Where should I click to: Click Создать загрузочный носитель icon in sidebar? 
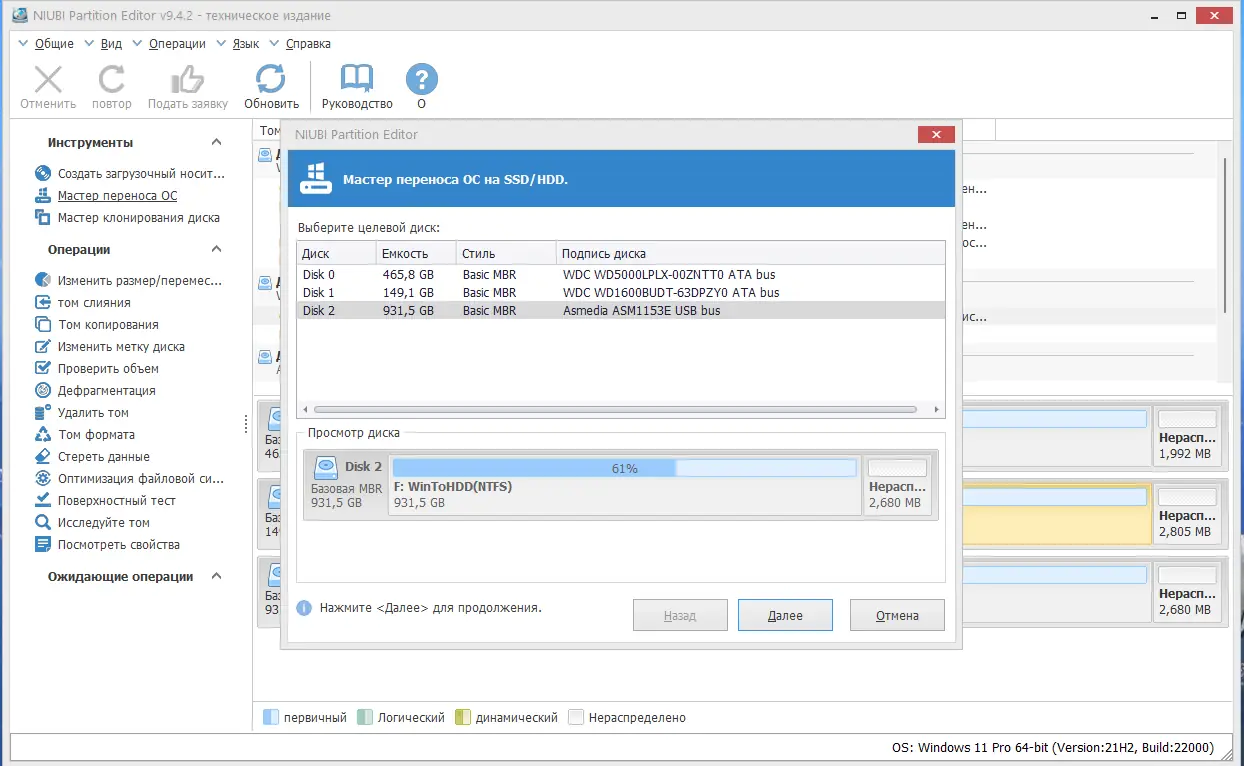[43, 174]
